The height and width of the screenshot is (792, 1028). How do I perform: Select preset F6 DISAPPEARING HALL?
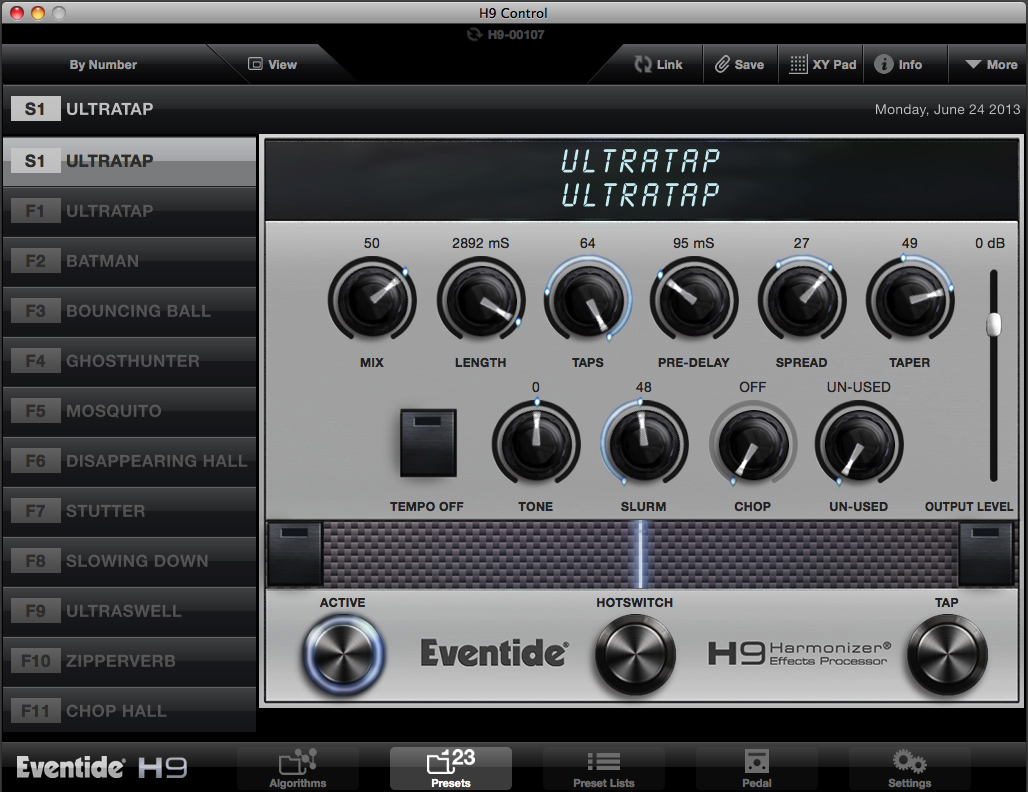129,461
